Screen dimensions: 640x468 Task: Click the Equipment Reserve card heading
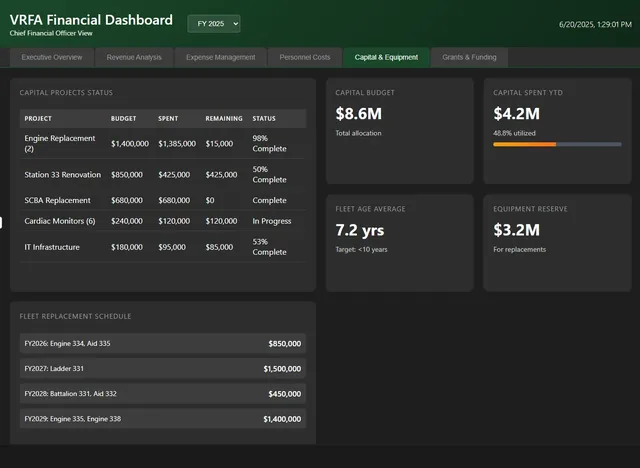pyautogui.click(x=530, y=209)
